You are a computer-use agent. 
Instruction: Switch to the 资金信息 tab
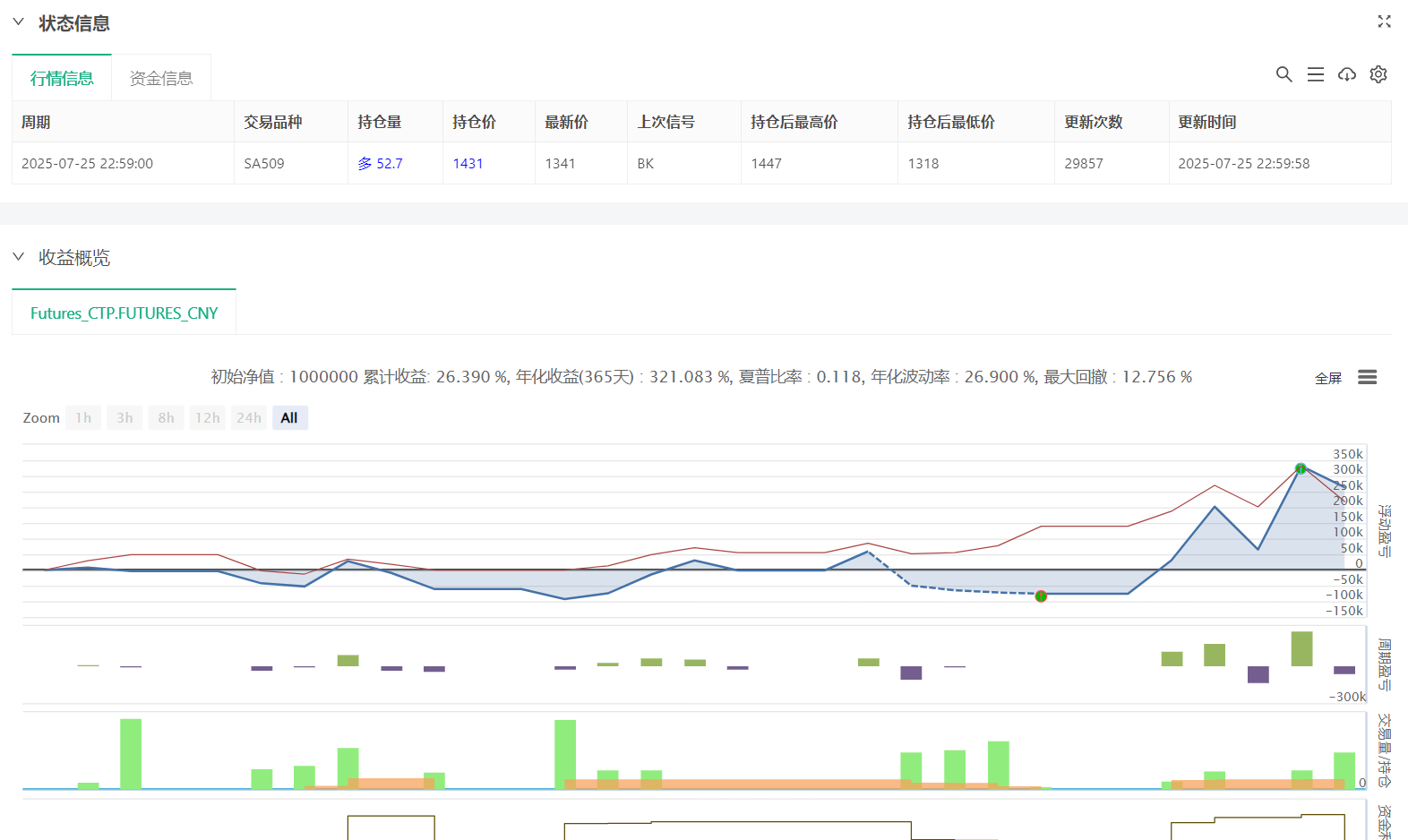pos(161,78)
